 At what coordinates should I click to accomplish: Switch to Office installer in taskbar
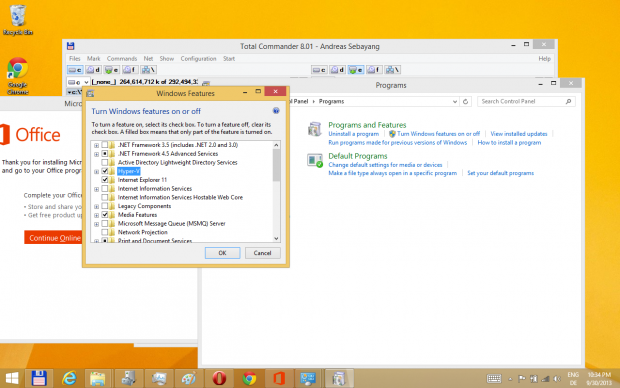point(279,379)
